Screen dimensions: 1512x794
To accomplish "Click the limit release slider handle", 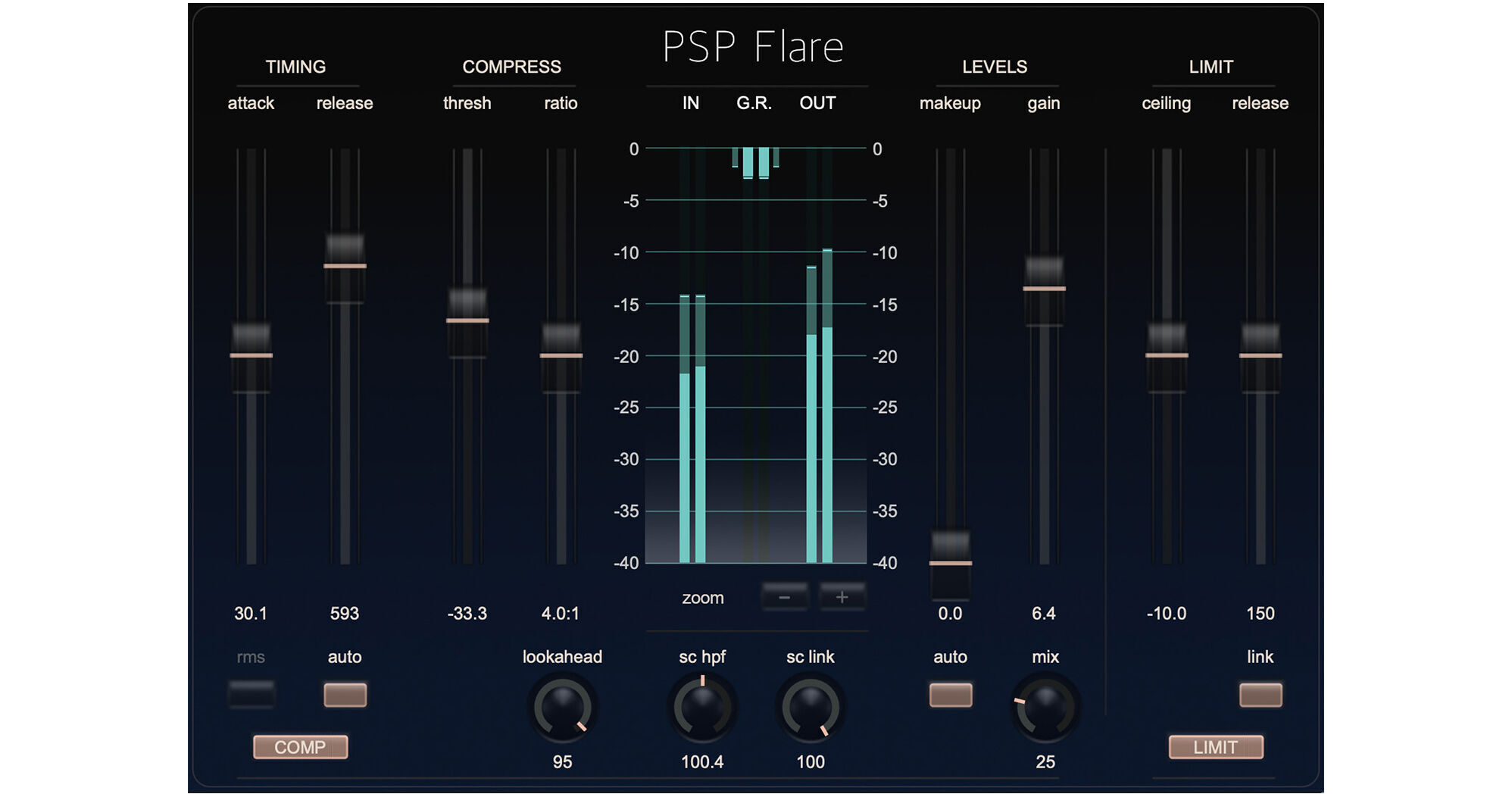I will pos(1261,355).
